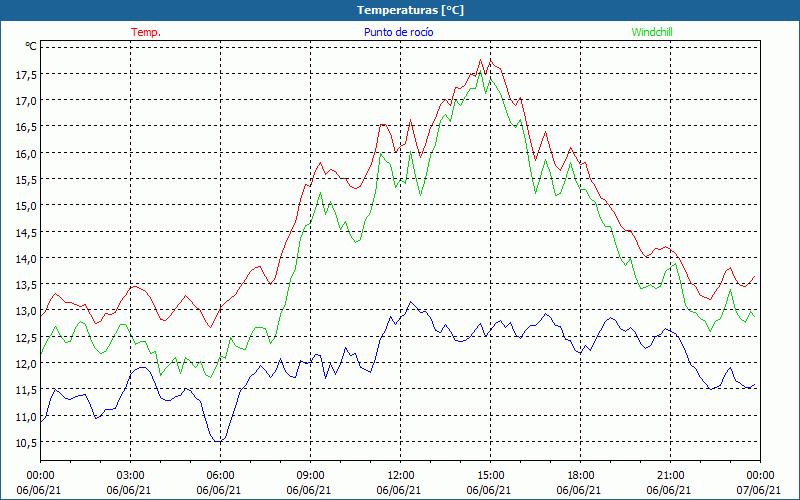Click the blue dew point minimum near 06:00
The height and width of the screenshot is (500, 800).
(219, 441)
